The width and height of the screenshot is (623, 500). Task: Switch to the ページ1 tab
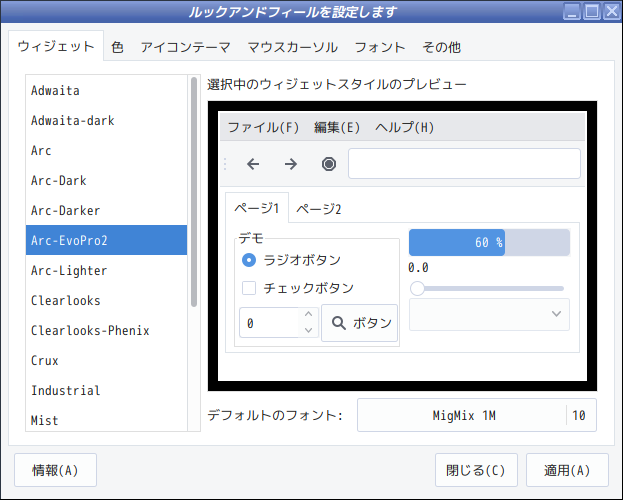(x=257, y=208)
